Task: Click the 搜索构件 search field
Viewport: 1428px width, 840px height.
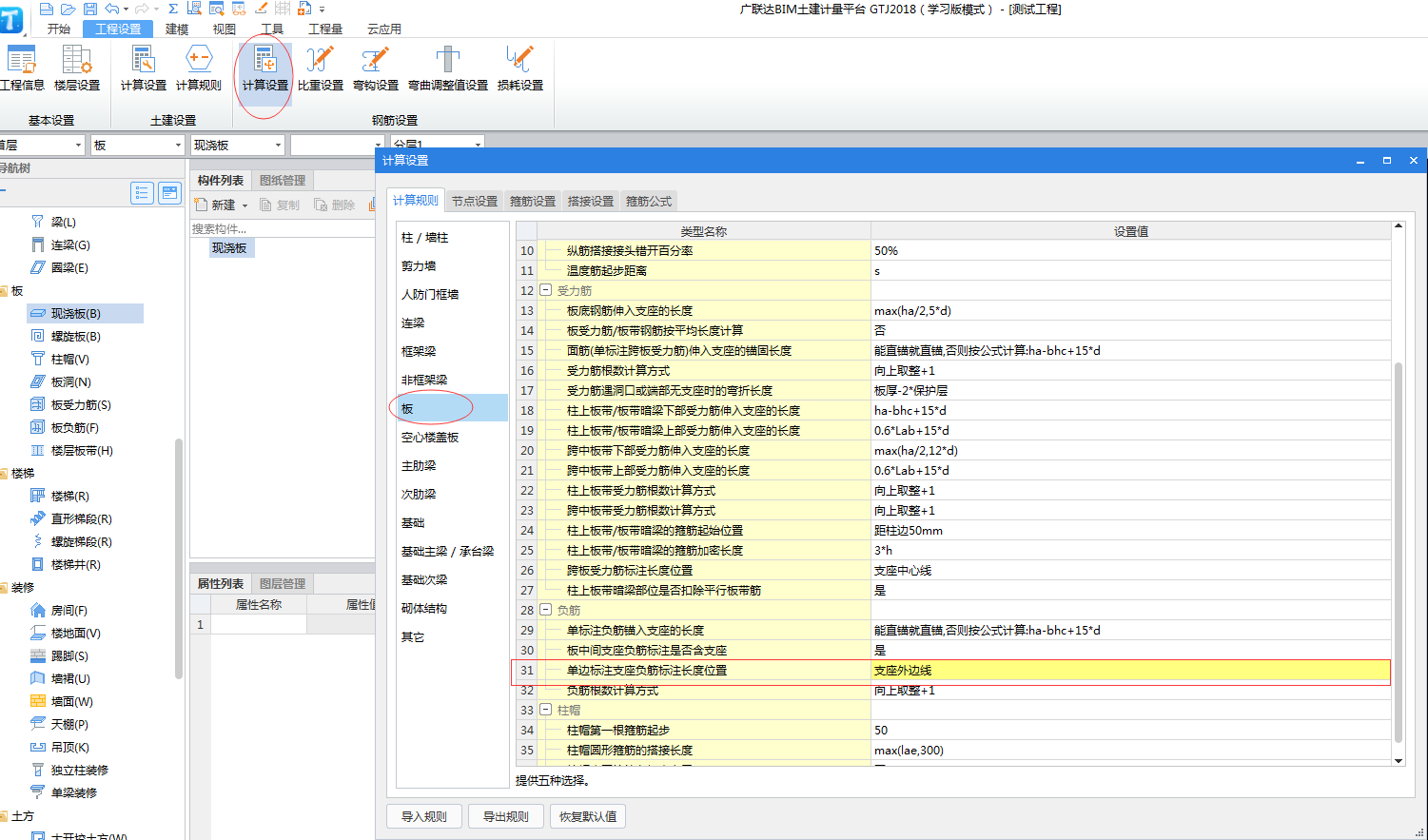Action: click(x=283, y=228)
